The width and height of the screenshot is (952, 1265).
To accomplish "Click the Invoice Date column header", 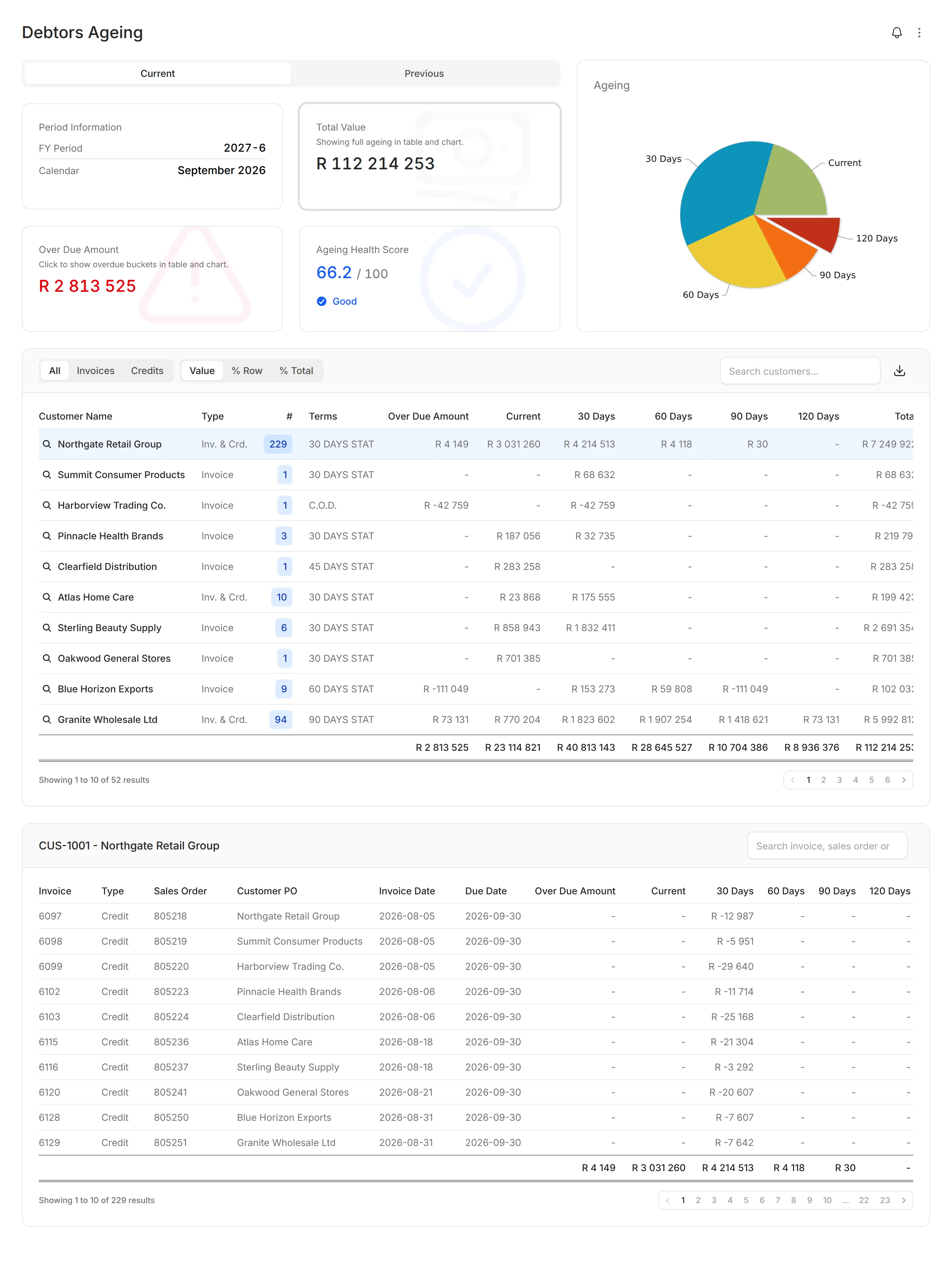I will click(x=407, y=890).
